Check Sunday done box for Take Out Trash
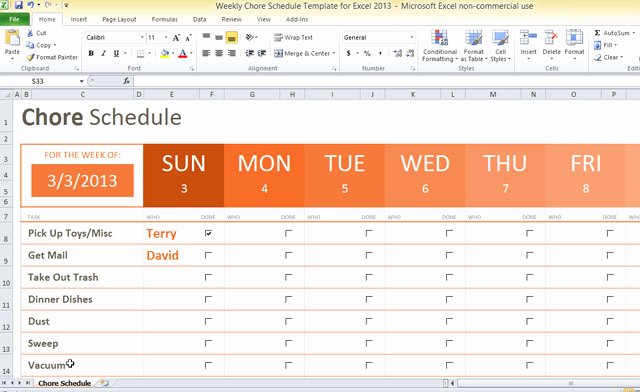The image size is (640, 392). (x=208, y=277)
